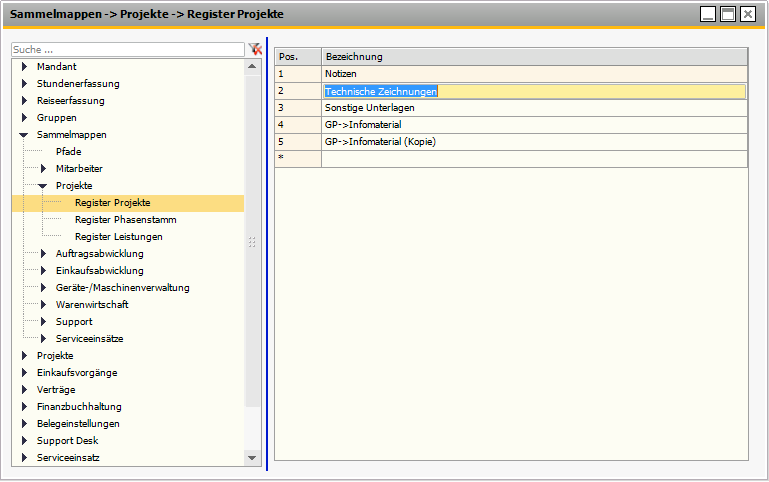Viewport: 769px width, 482px height.
Task: Collapse the Sammelmappen tree node
Action: (24, 135)
